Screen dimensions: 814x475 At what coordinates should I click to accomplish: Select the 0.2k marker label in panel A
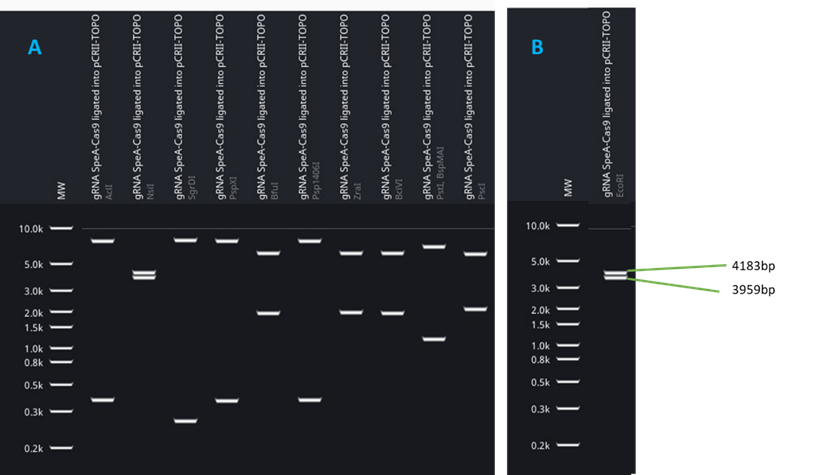tap(33, 449)
